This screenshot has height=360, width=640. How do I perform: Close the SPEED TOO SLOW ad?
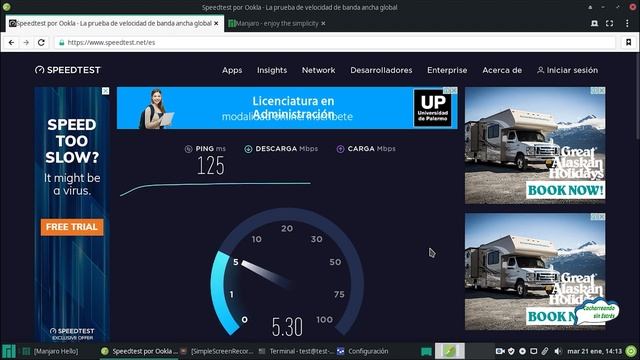pyautogui.click(x=105, y=91)
